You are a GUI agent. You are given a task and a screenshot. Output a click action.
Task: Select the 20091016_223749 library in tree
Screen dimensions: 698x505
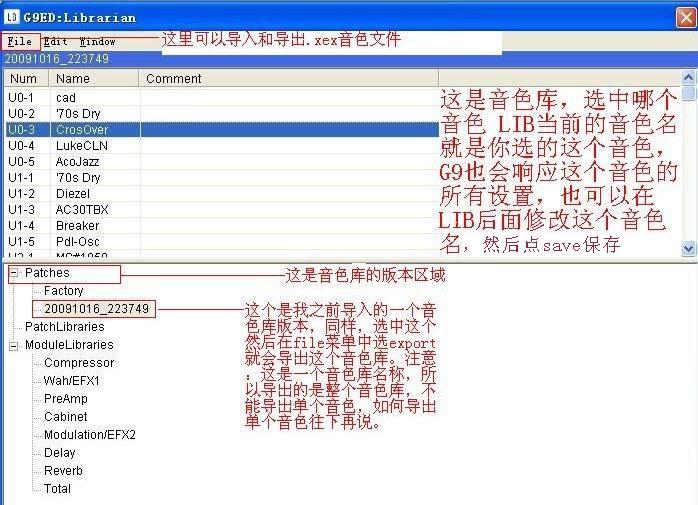(96, 309)
